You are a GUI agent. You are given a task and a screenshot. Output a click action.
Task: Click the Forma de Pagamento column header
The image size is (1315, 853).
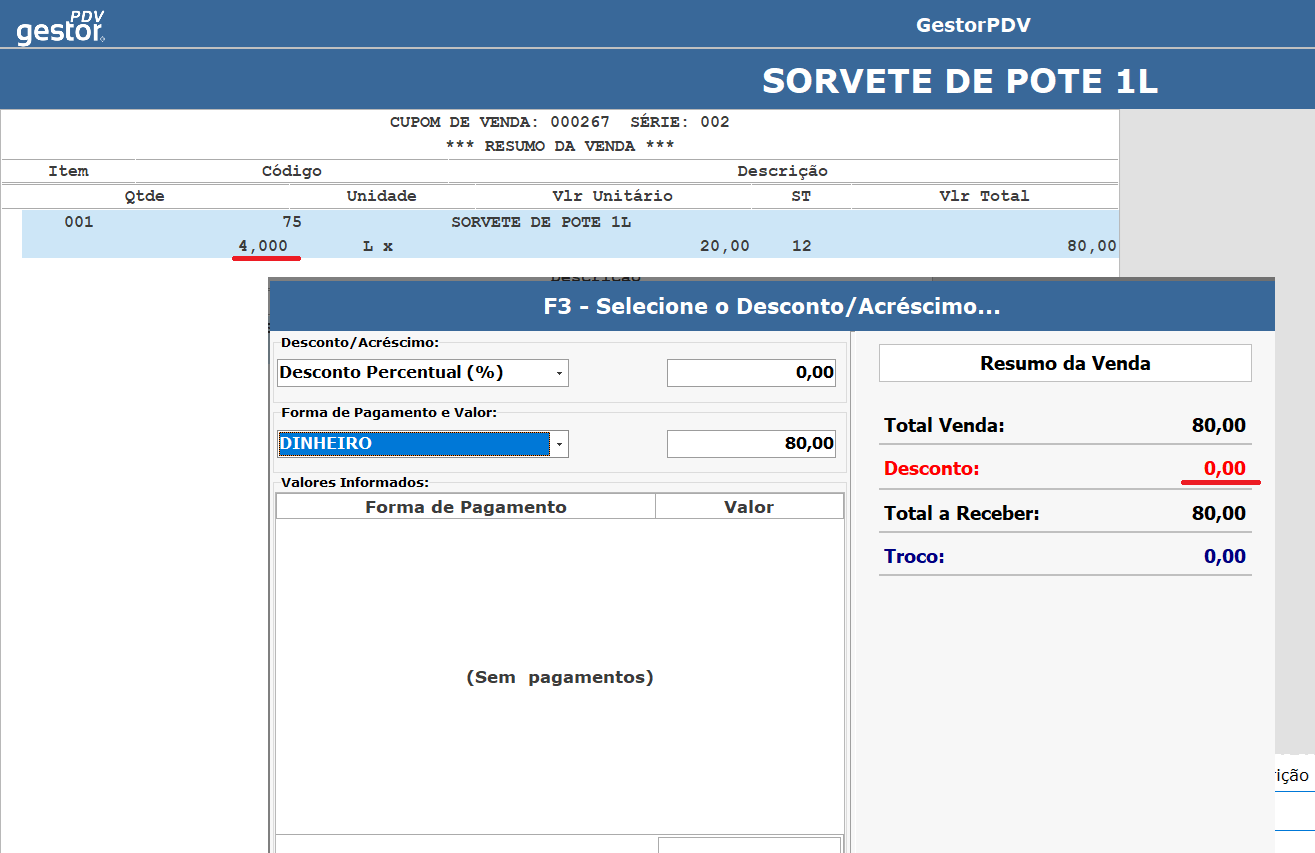click(465, 507)
